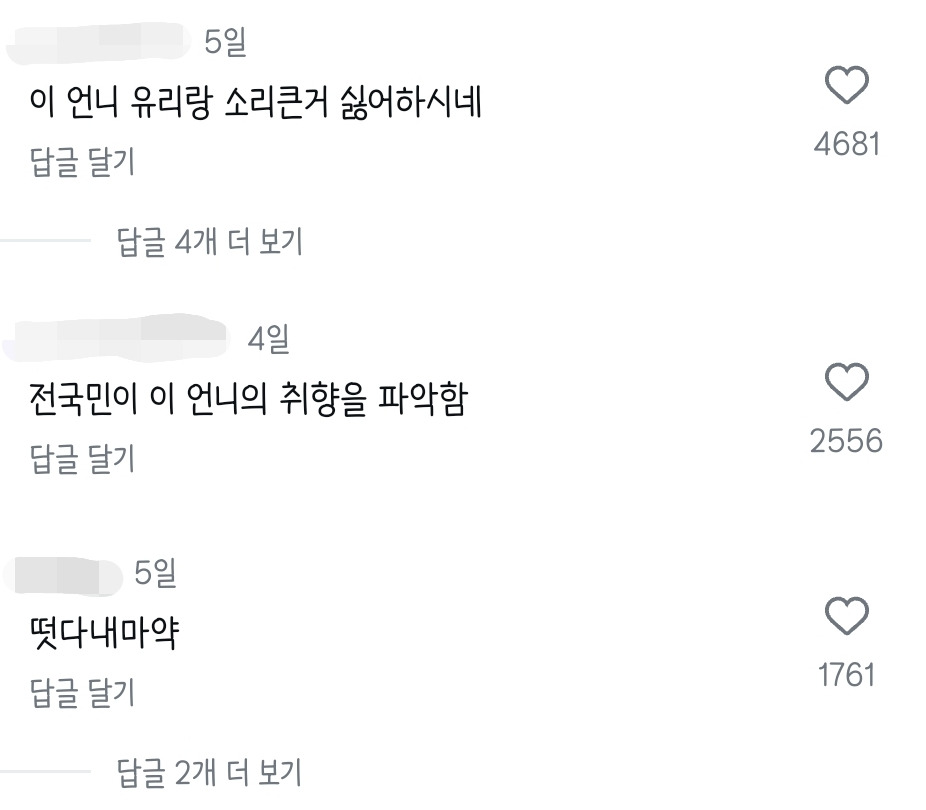The height and width of the screenshot is (810, 926).
Task: Like the comment with 4681 likes
Action: (x=848, y=87)
